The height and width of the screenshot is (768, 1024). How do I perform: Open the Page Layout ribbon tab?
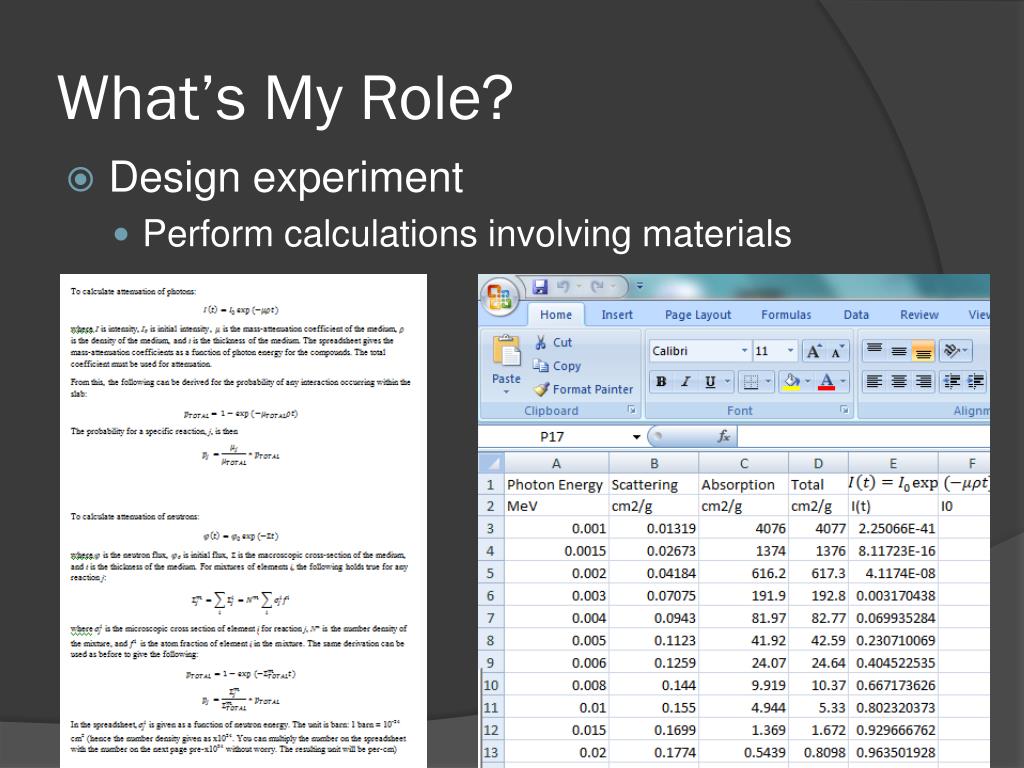(698, 315)
